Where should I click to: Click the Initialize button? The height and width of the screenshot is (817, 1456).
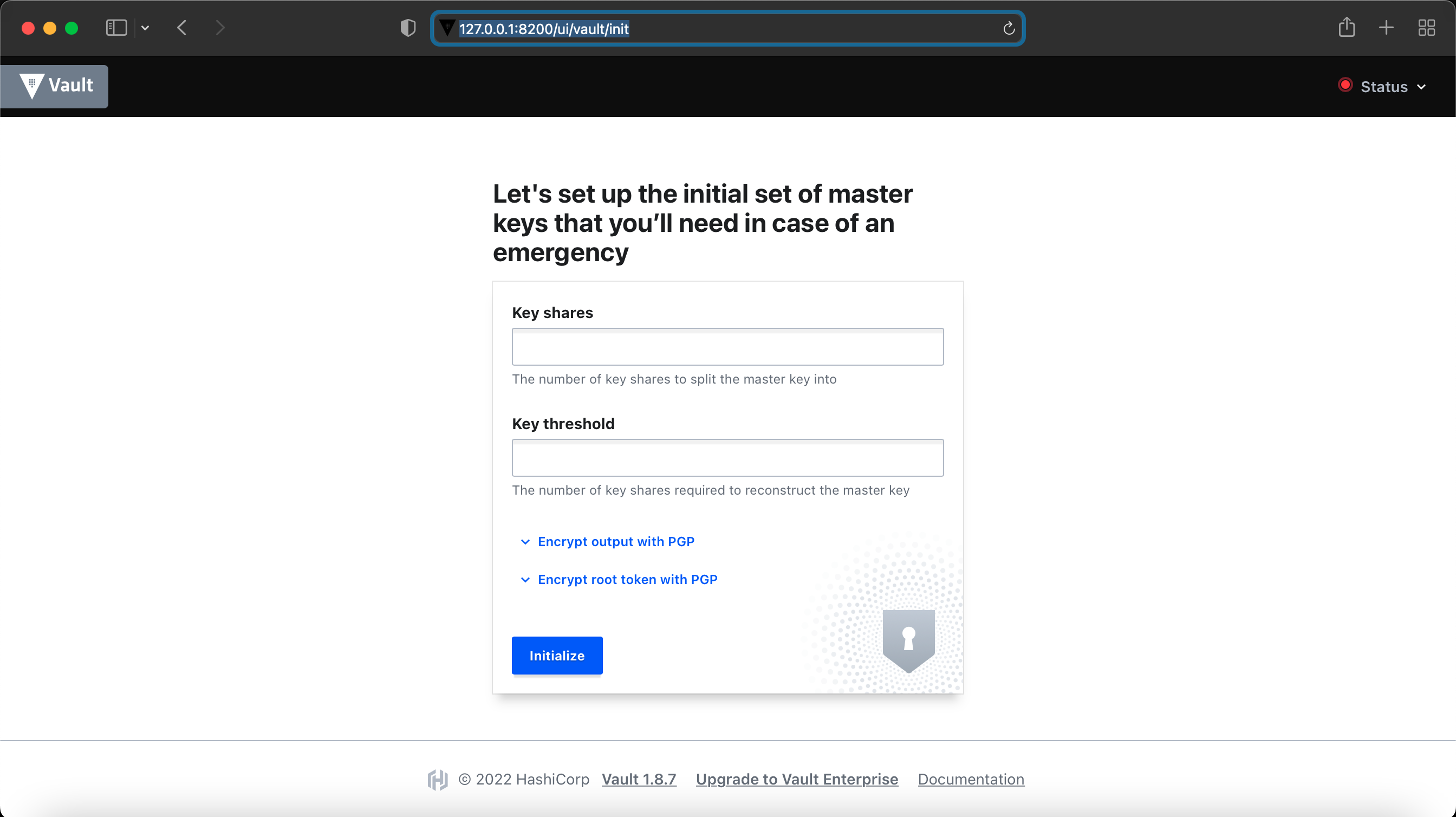click(557, 656)
